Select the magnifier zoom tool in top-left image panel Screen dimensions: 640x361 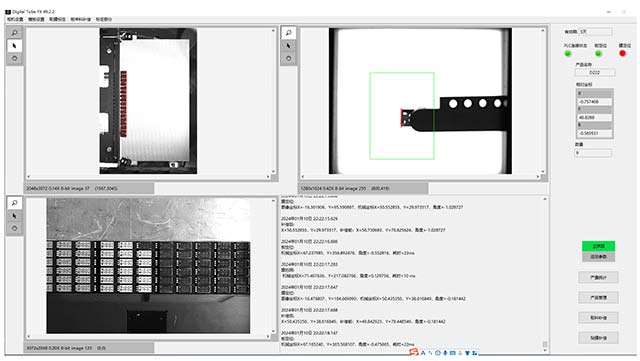[x=15, y=33]
